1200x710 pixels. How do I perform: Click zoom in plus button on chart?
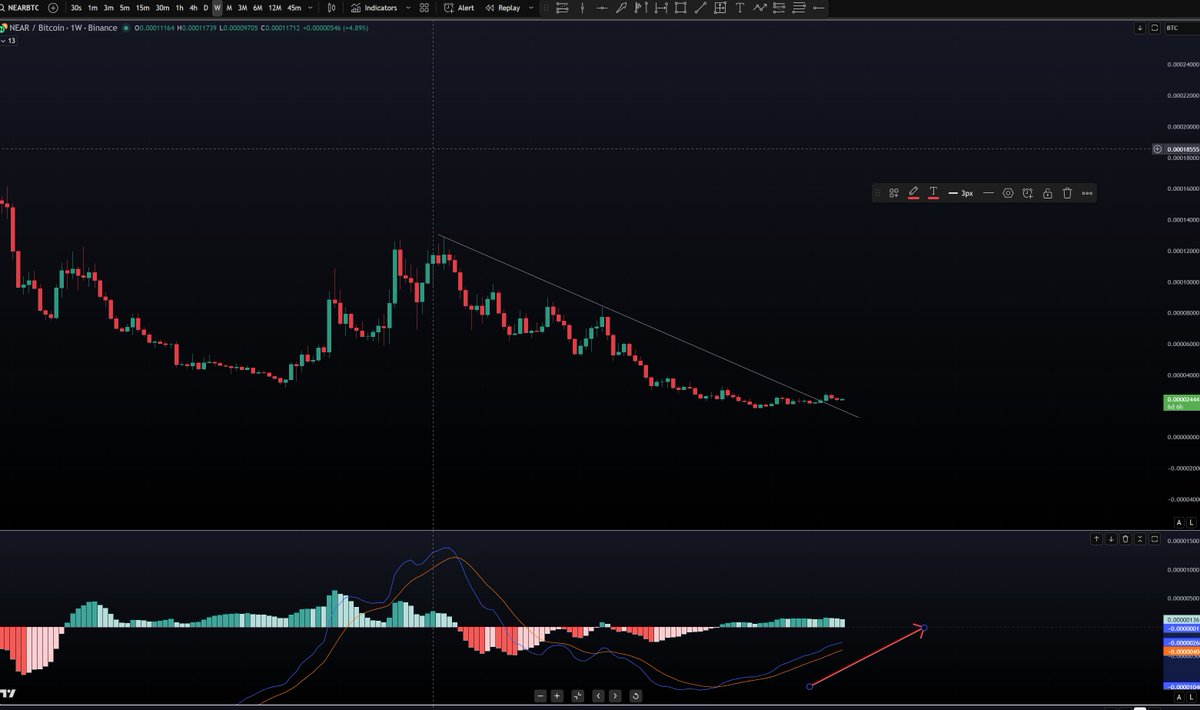pos(557,695)
